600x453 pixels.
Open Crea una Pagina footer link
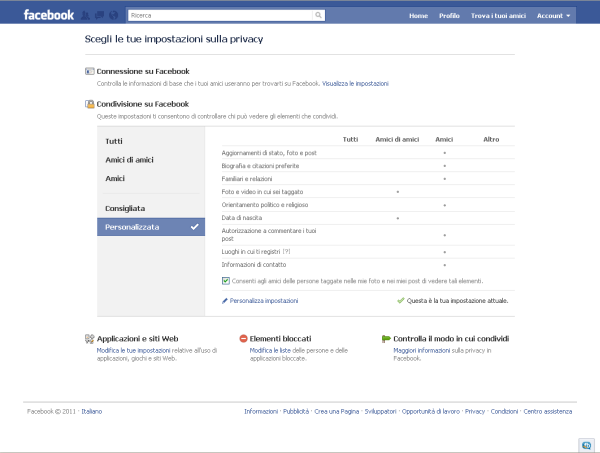337,412
